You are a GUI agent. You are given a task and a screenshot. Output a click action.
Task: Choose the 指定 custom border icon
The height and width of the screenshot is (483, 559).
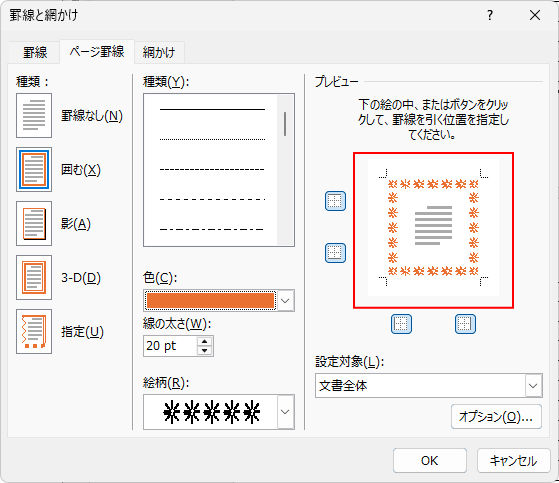pyautogui.click(x=34, y=332)
